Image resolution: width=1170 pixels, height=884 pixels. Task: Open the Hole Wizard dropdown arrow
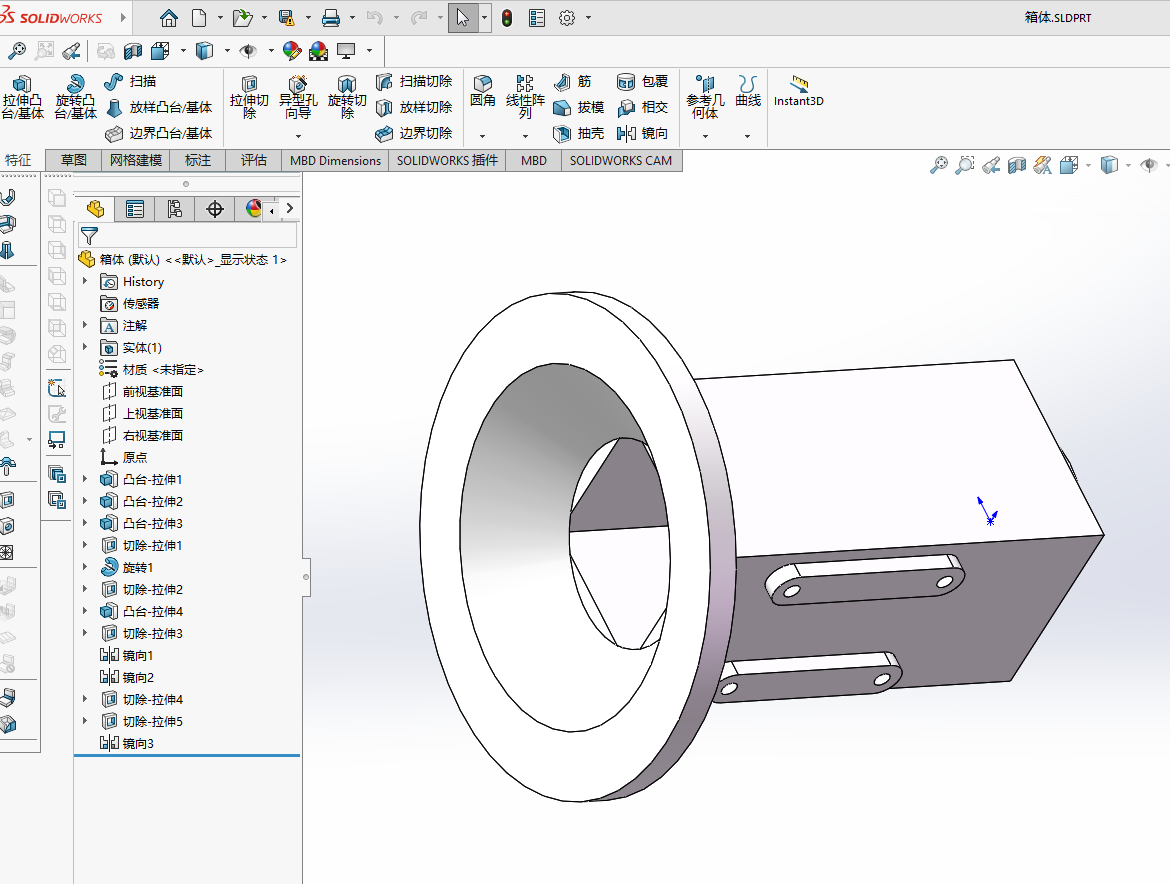(x=298, y=137)
